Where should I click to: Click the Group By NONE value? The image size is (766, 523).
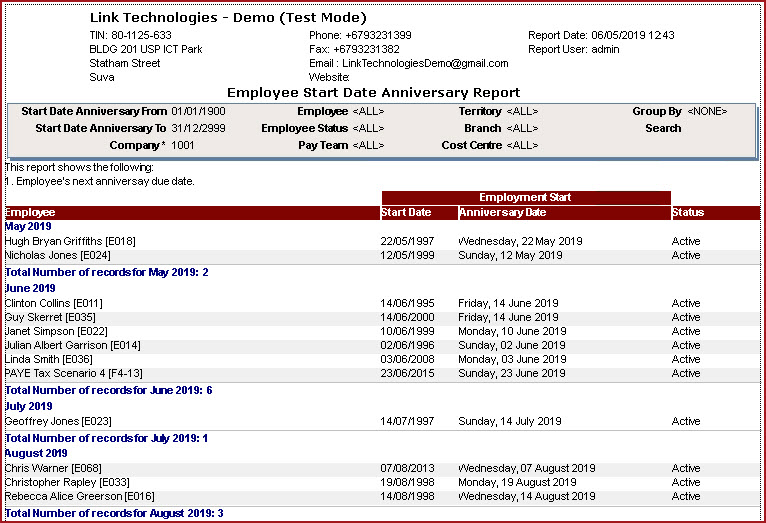(707, 111)
